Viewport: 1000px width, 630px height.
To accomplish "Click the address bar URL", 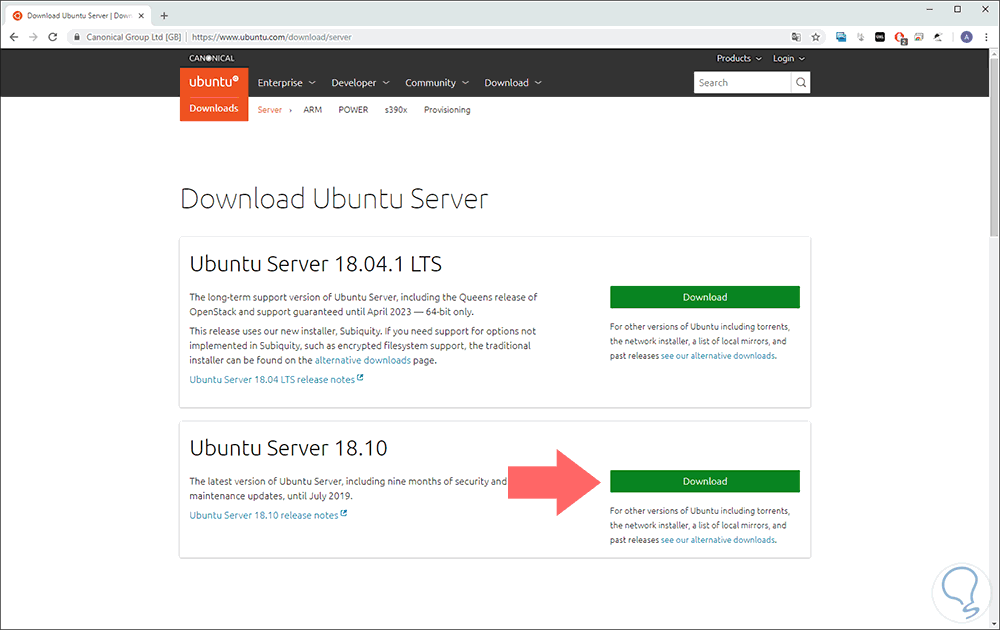I will [x=272, y=37].
